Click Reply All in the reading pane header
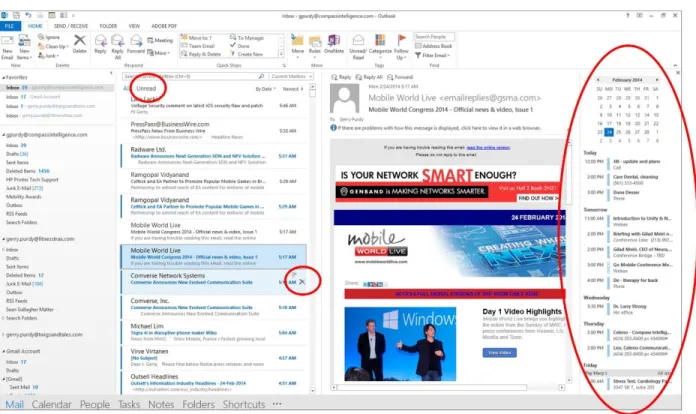The height and width of the screenshot is (414, 696). [369, 77]
